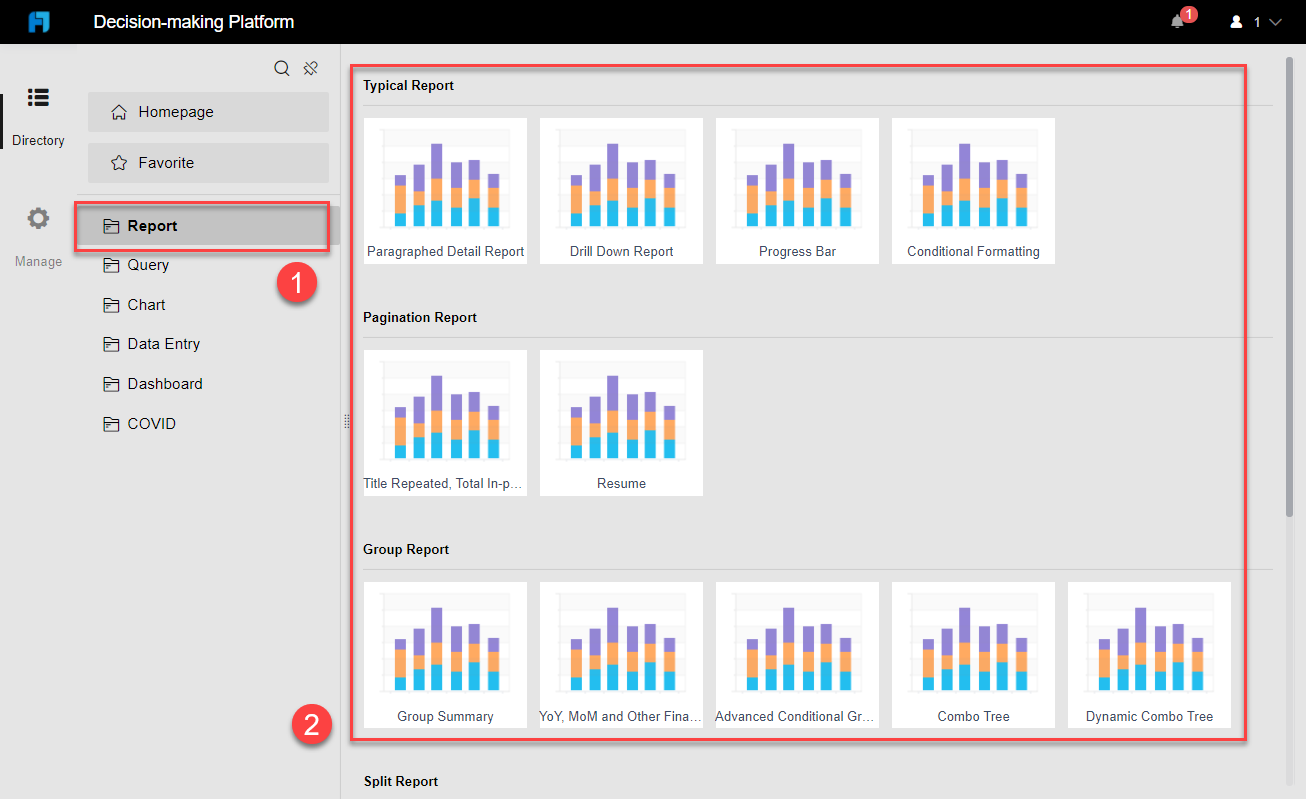Open the Combo Tree group report
Screen dimensions: 1306x799
973,654
